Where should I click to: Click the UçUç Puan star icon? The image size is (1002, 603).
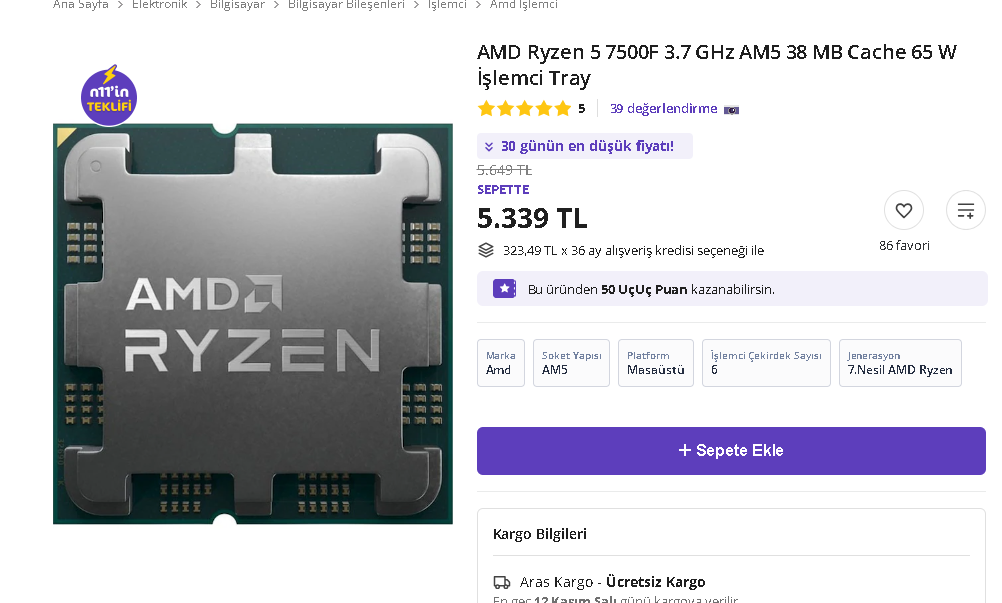coord(504,289)
